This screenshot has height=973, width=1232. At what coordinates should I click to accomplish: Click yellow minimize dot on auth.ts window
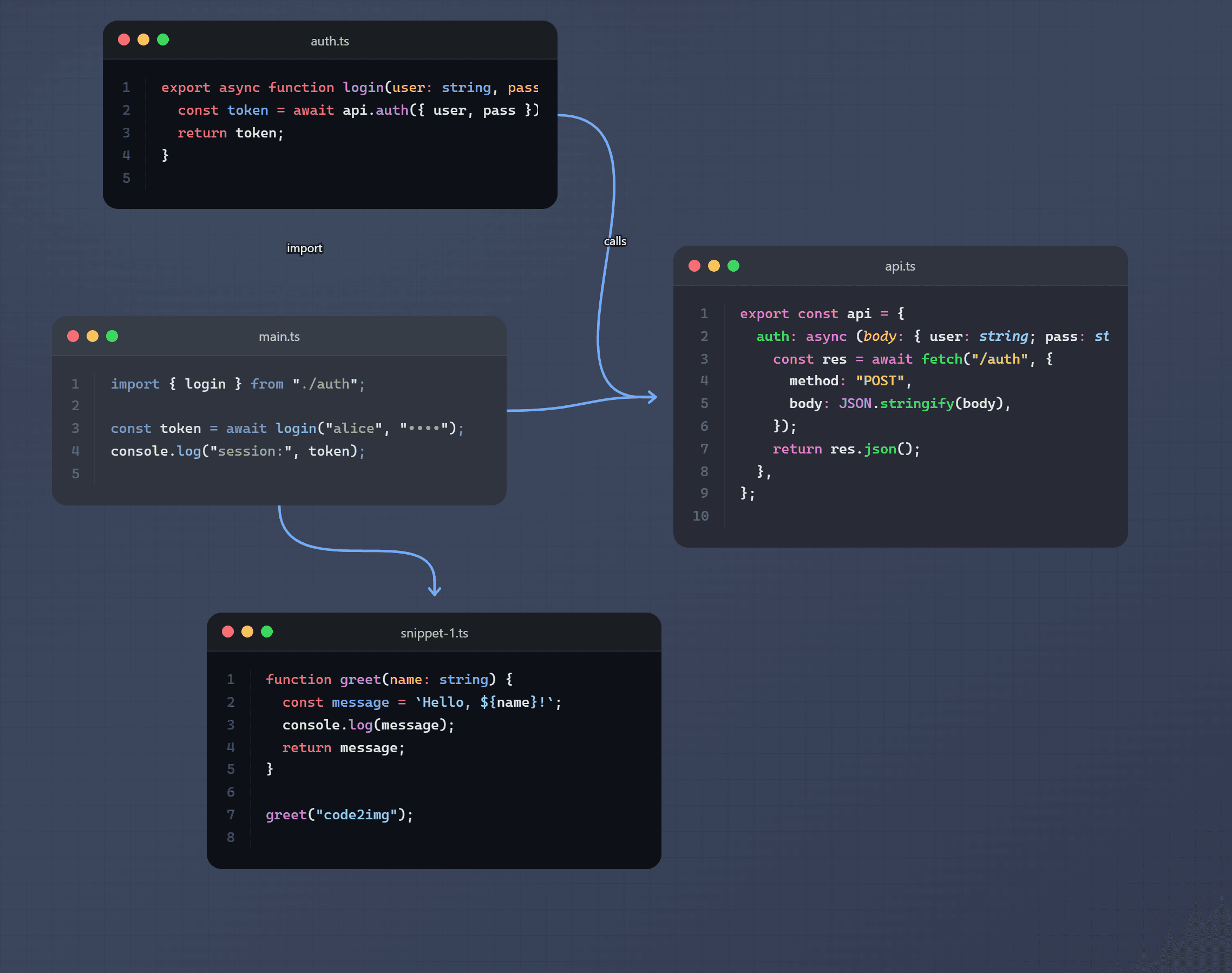[143, 40]
